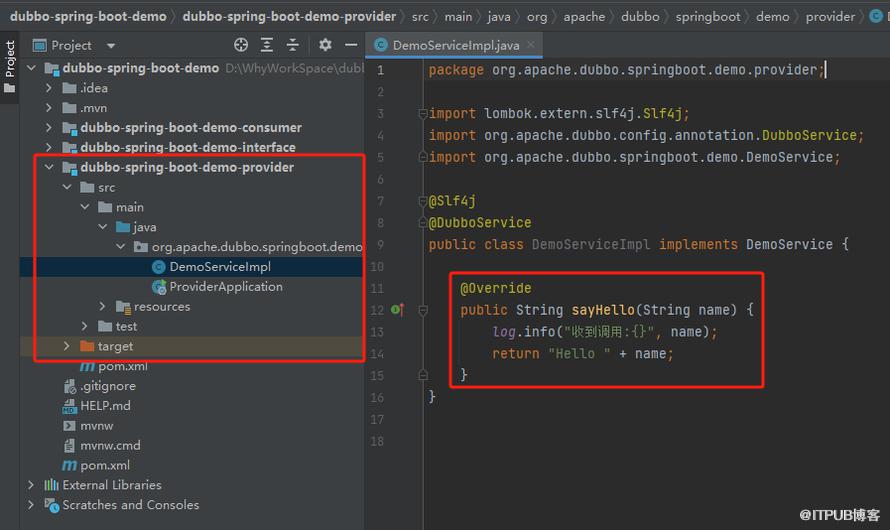Select the dubbo-spring-boot-demo-consumer module row

click(191, 128)
